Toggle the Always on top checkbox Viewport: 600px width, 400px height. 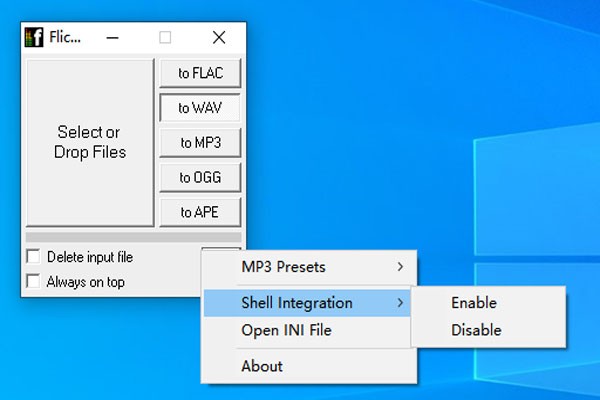33,281
